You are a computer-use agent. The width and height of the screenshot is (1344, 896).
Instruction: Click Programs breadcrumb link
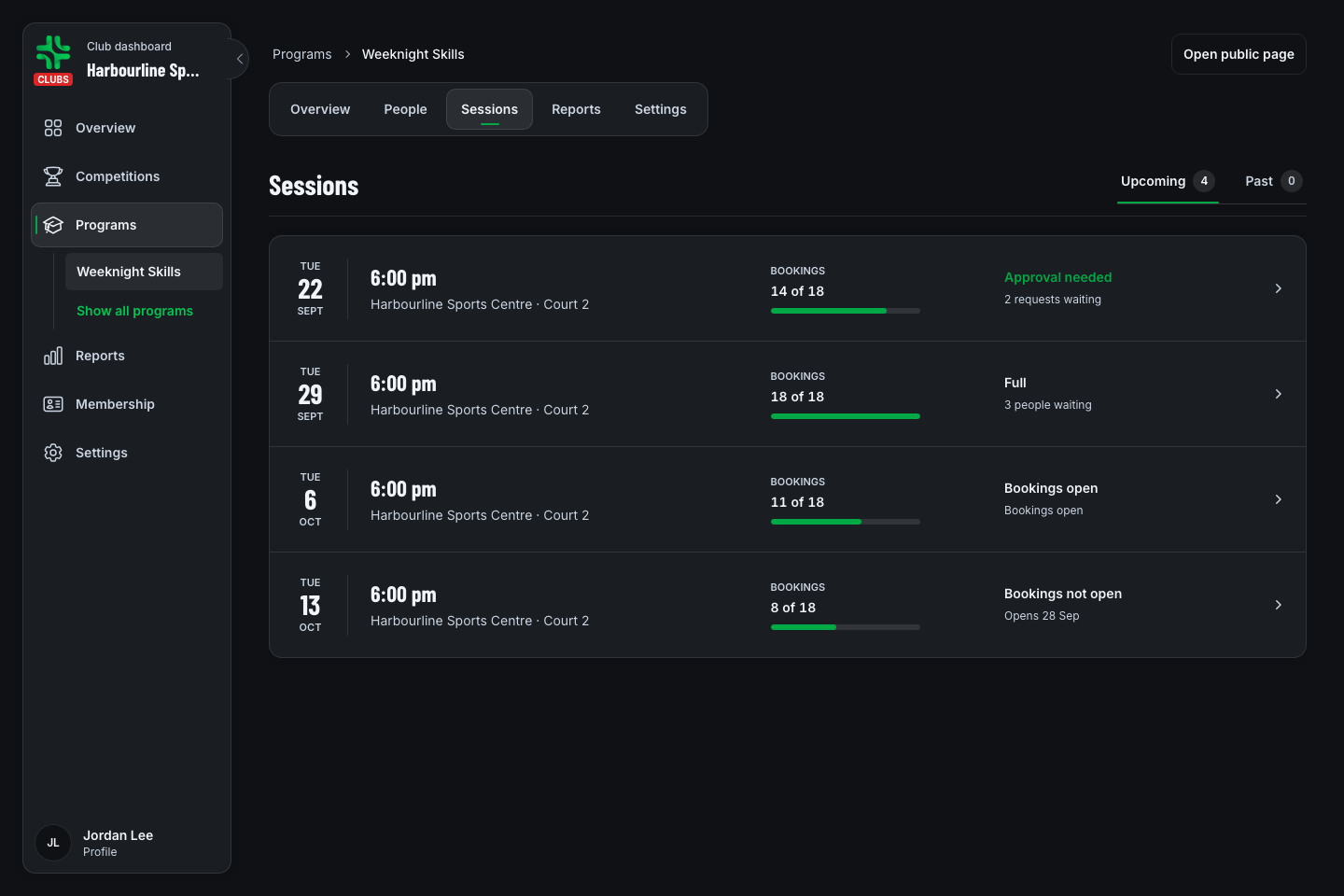(x=302, y=54)
